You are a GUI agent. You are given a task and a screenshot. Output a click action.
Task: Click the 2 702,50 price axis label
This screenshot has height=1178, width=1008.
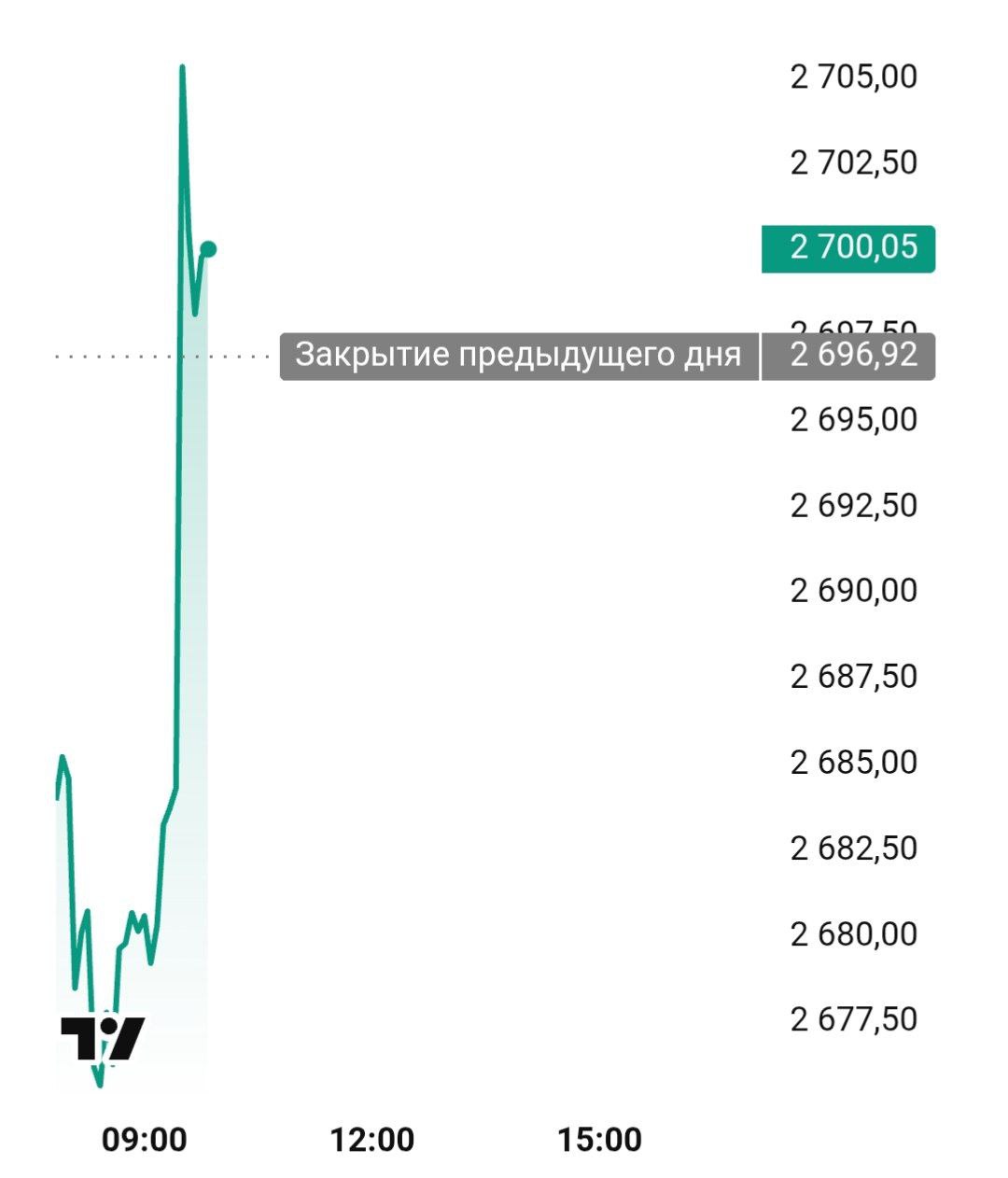[854, 162]
